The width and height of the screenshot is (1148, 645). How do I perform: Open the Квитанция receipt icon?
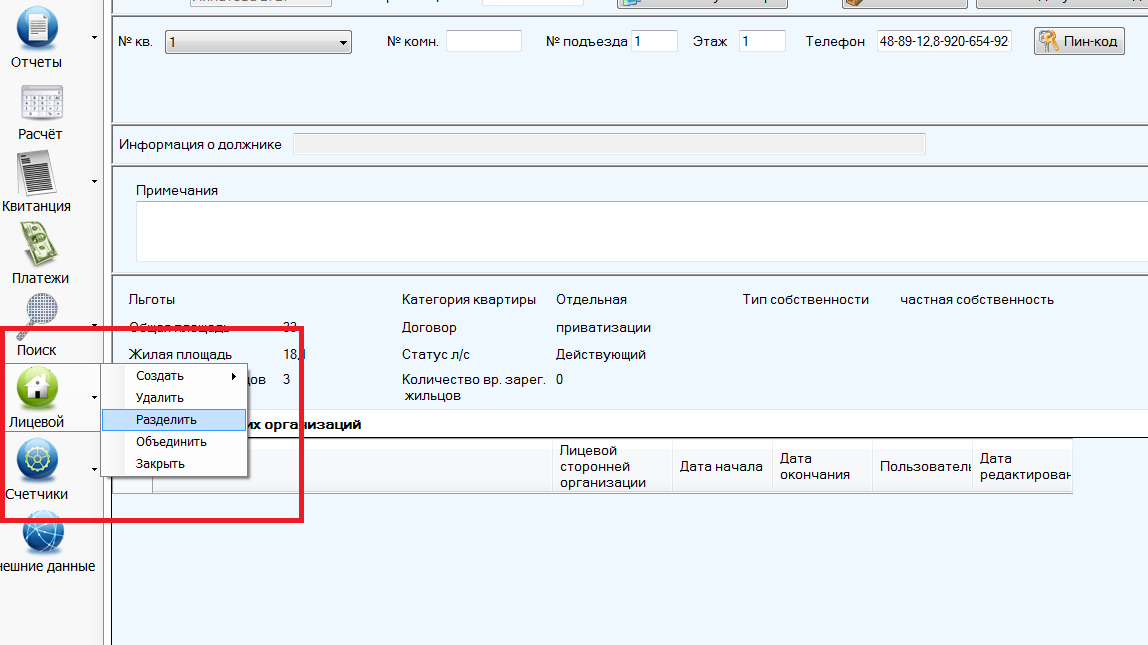click(37, 174)
